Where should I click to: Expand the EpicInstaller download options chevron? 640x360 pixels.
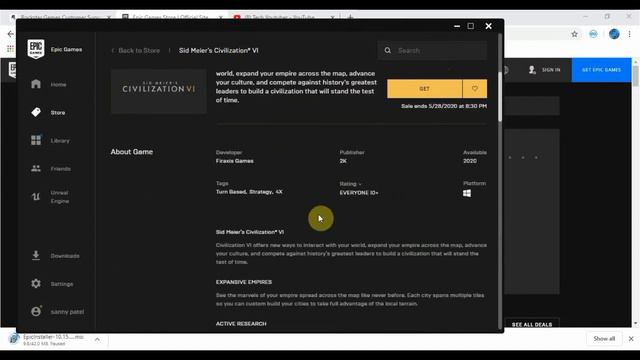coord(97,340)
